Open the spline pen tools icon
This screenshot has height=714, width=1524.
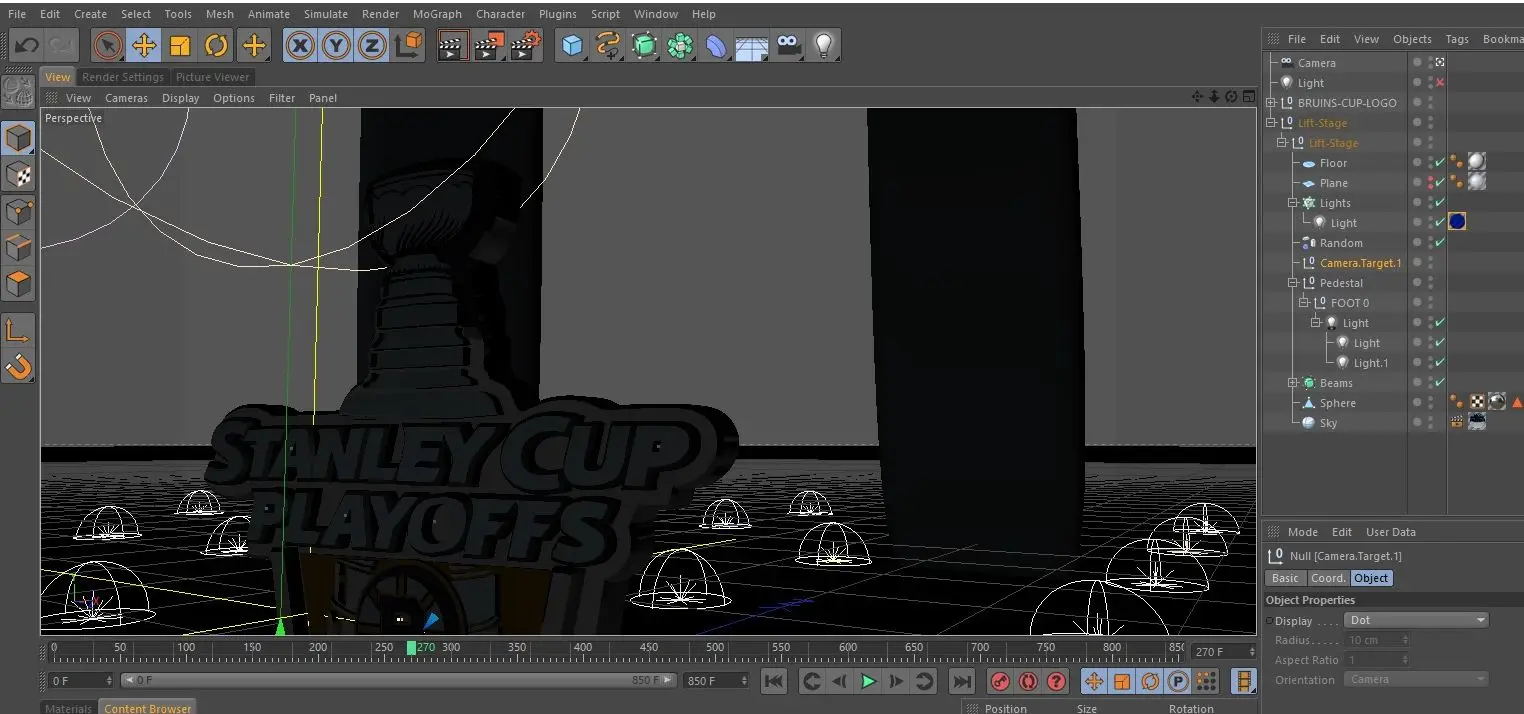coord(608,45)
